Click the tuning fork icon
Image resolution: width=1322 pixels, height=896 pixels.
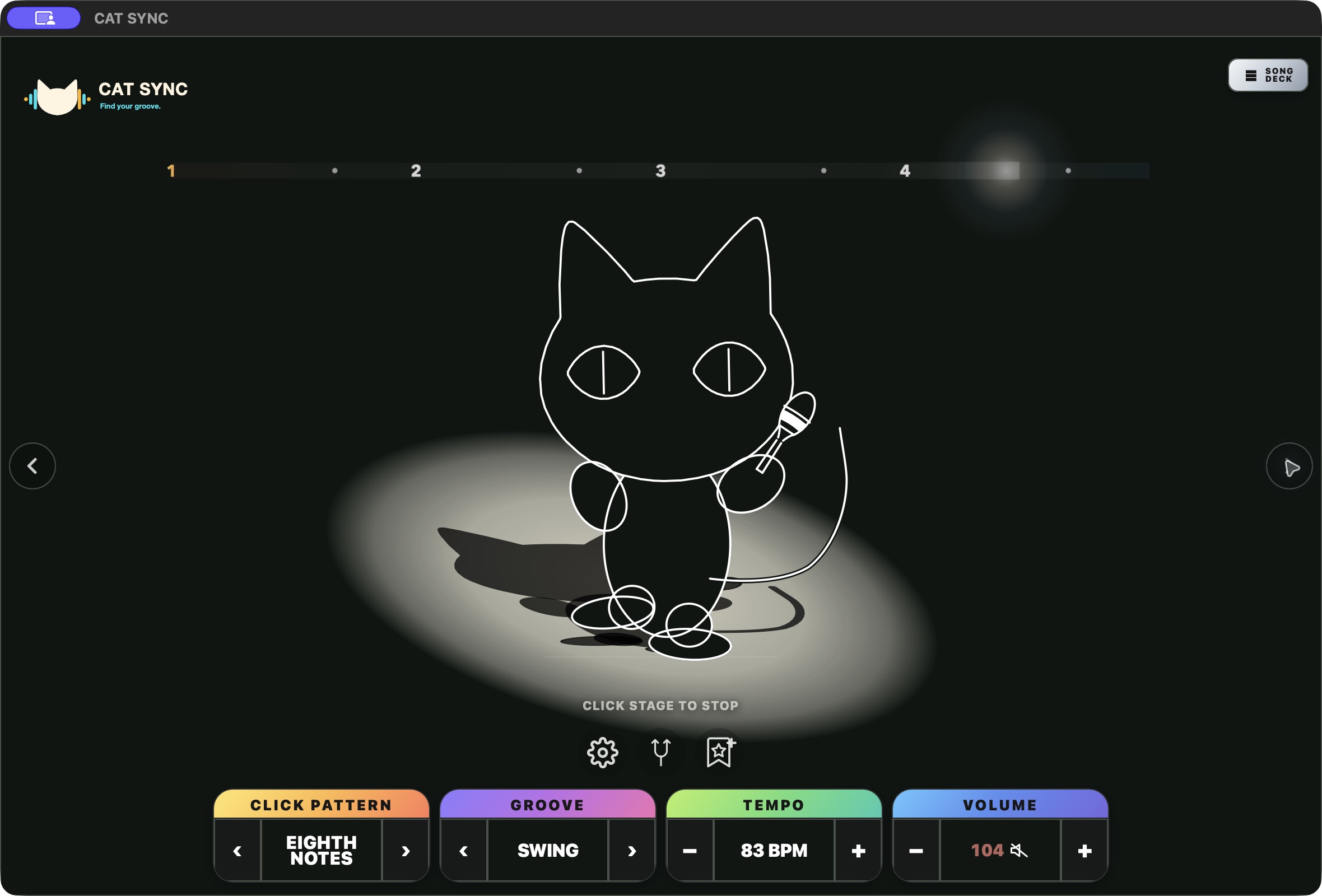(660, 752)
